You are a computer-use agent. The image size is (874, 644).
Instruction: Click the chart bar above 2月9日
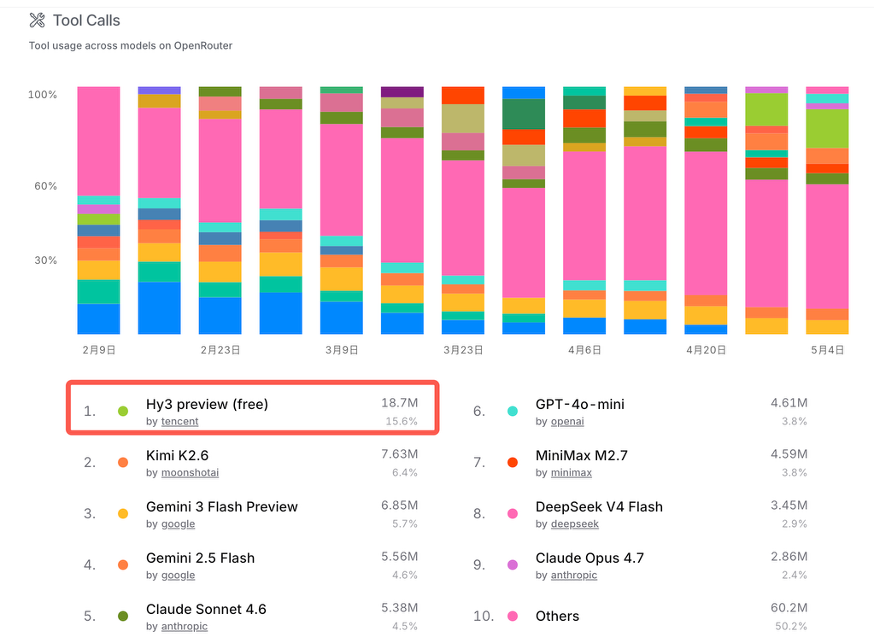[99, 210]
